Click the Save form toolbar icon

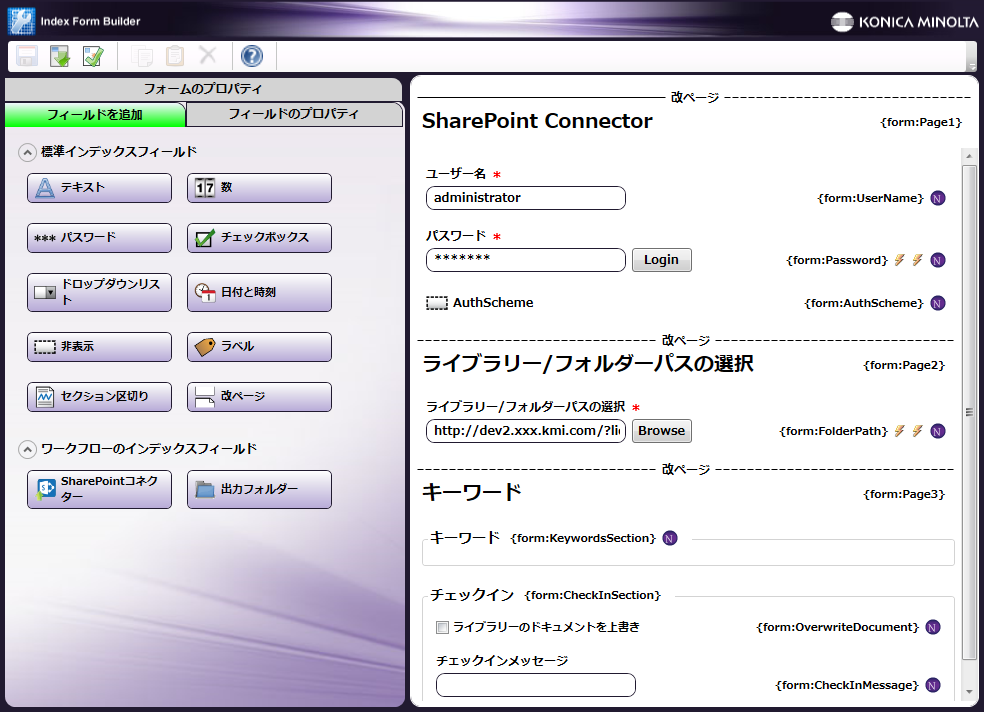[x=27, y=56]
